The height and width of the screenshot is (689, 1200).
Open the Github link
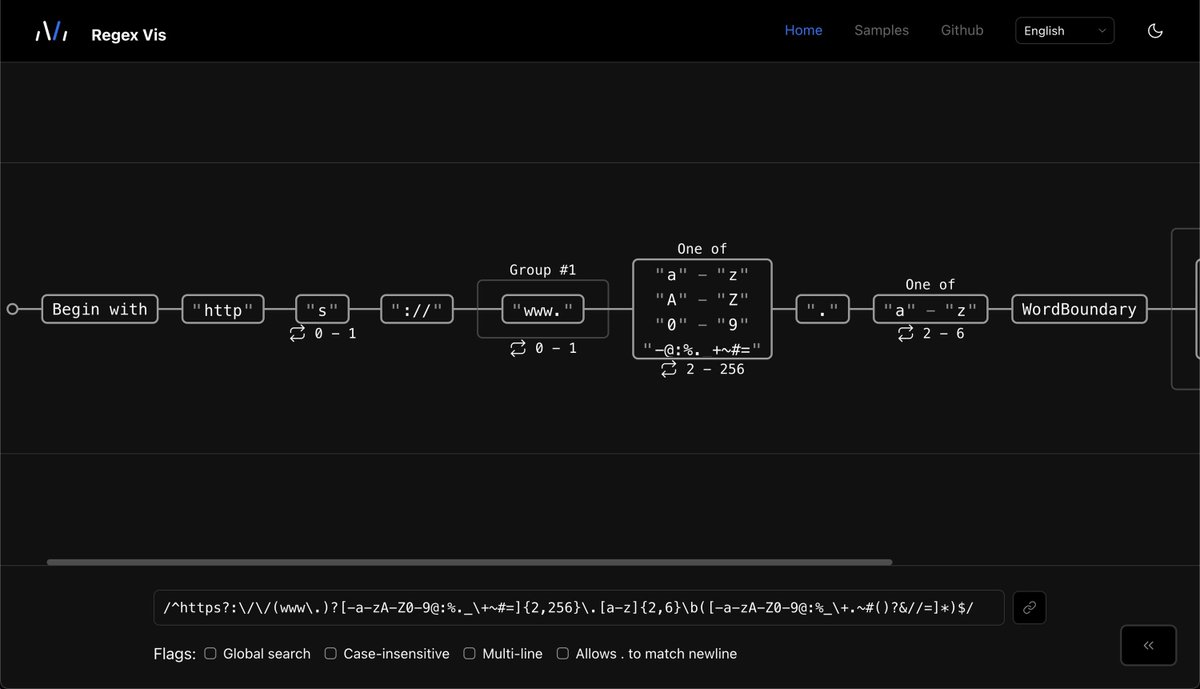click(x=962, y=30)
